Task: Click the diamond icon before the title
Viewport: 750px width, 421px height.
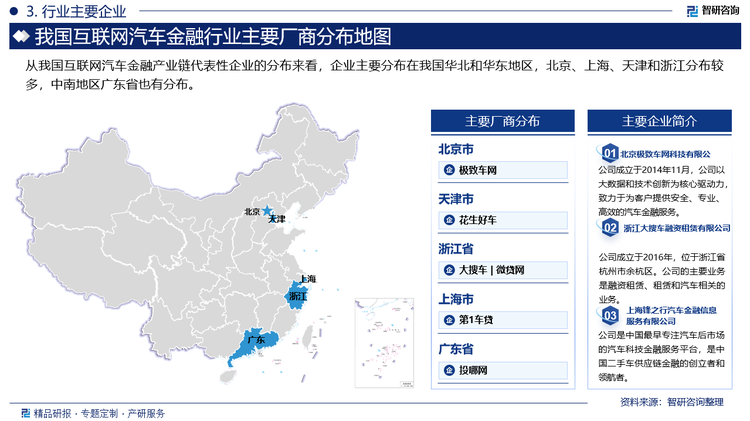Action: point(21,36)
